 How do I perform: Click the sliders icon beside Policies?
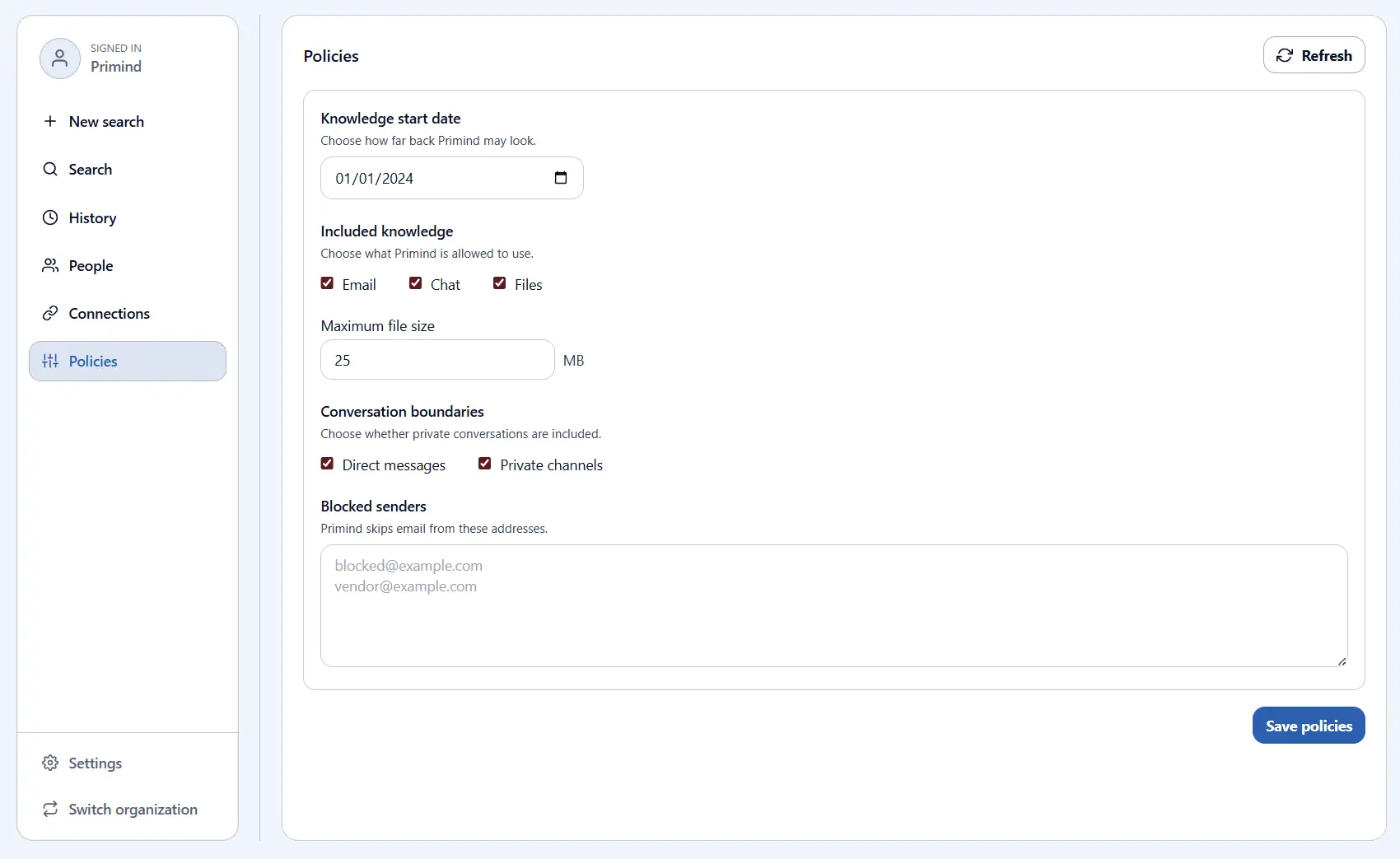click(x=50, y=361)
